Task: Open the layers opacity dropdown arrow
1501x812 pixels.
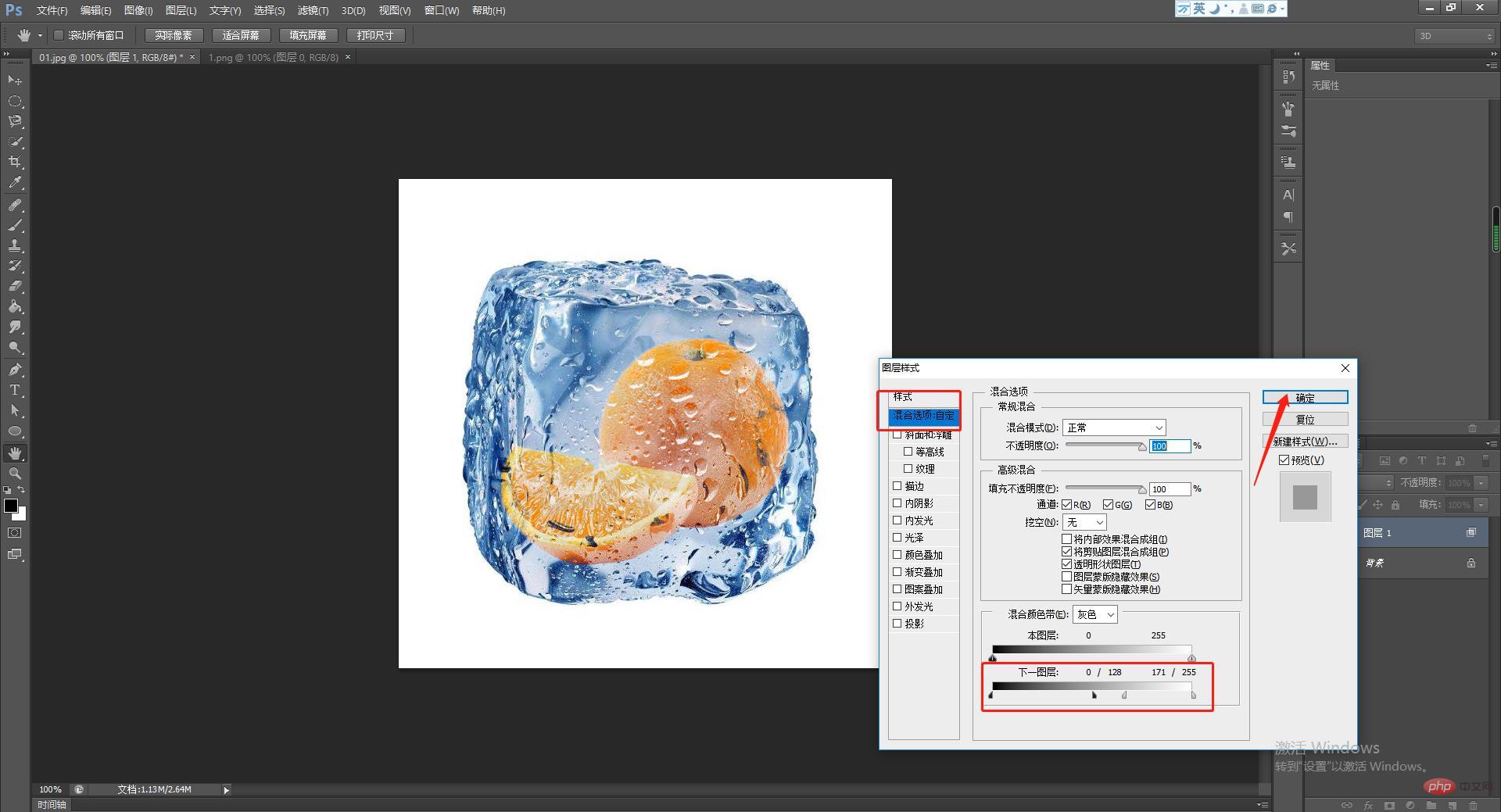Action: pyautogui.click(x=1481, y=483)
